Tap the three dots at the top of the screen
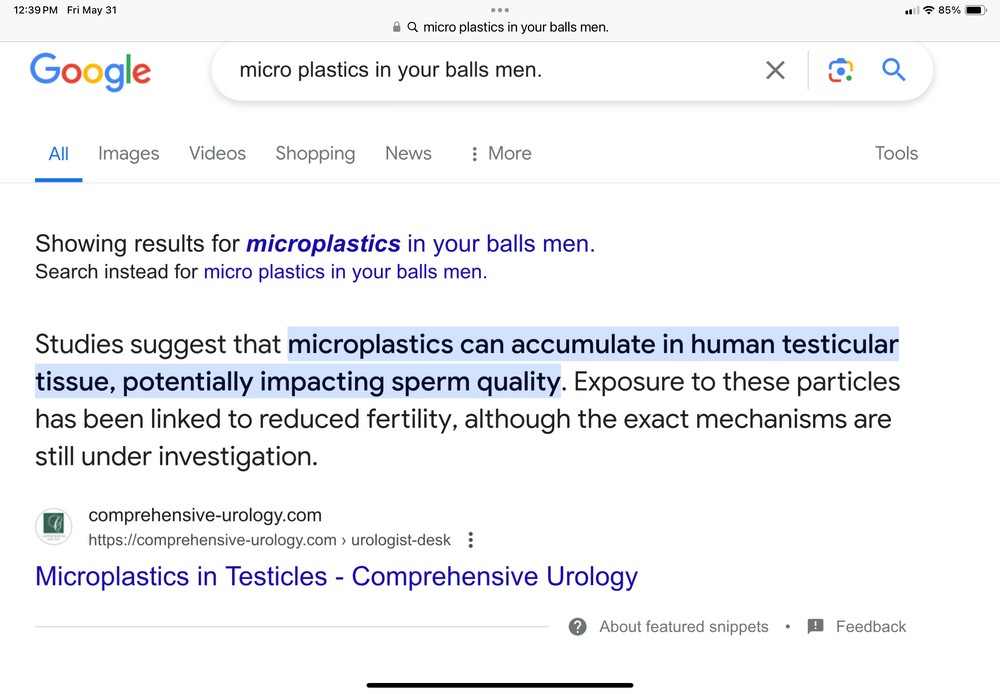This screenshot has height=694, width=1000. pos(500,10)
